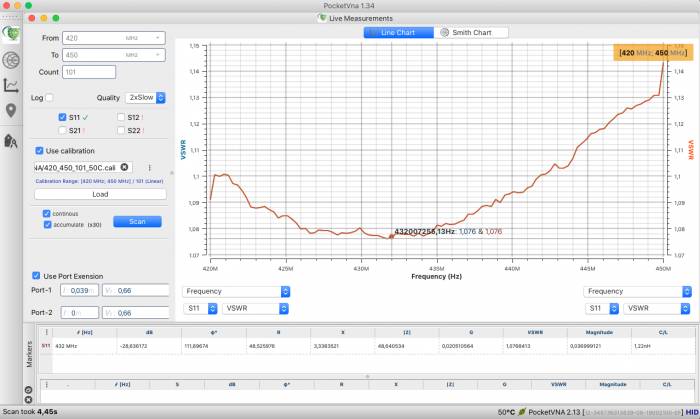Open the left VSWR format dropdown
The height and width of the screenshot is (419, 700).
pos(255,309)
